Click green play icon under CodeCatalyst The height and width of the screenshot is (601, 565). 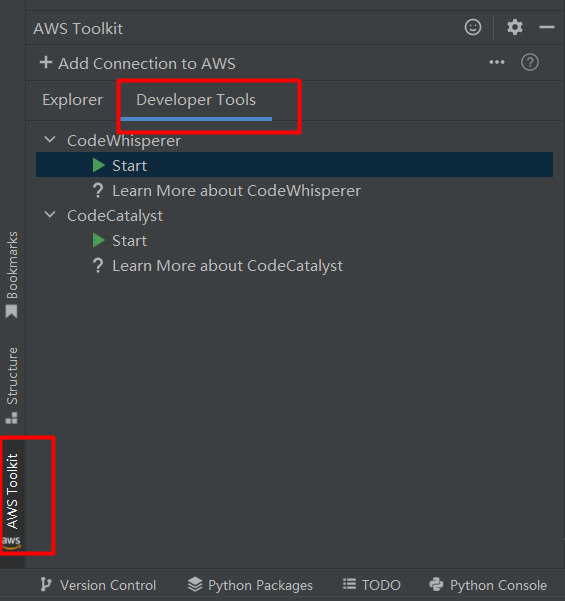click(99, 241)
